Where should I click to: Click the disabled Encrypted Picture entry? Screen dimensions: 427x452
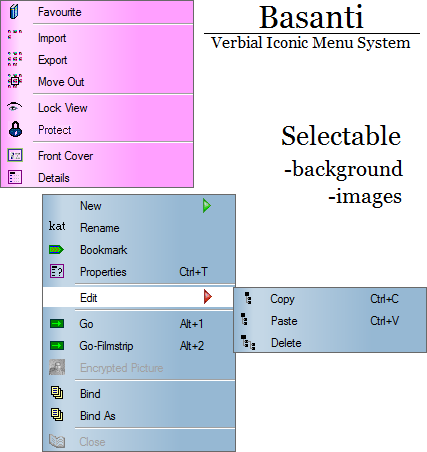coord(139,368)
